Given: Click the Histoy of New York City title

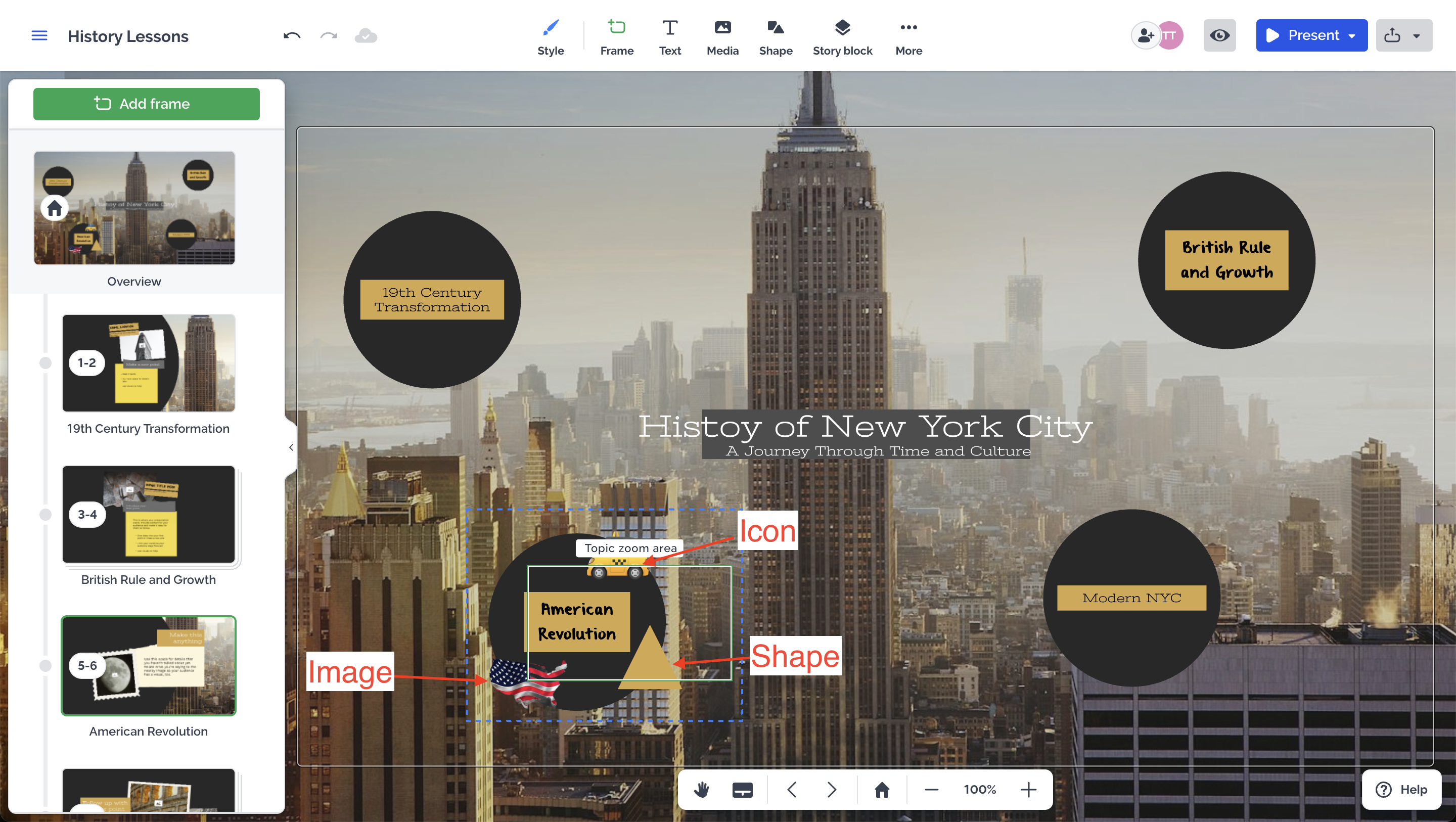Looking at the screenshot, I should [x=866, y=426].
